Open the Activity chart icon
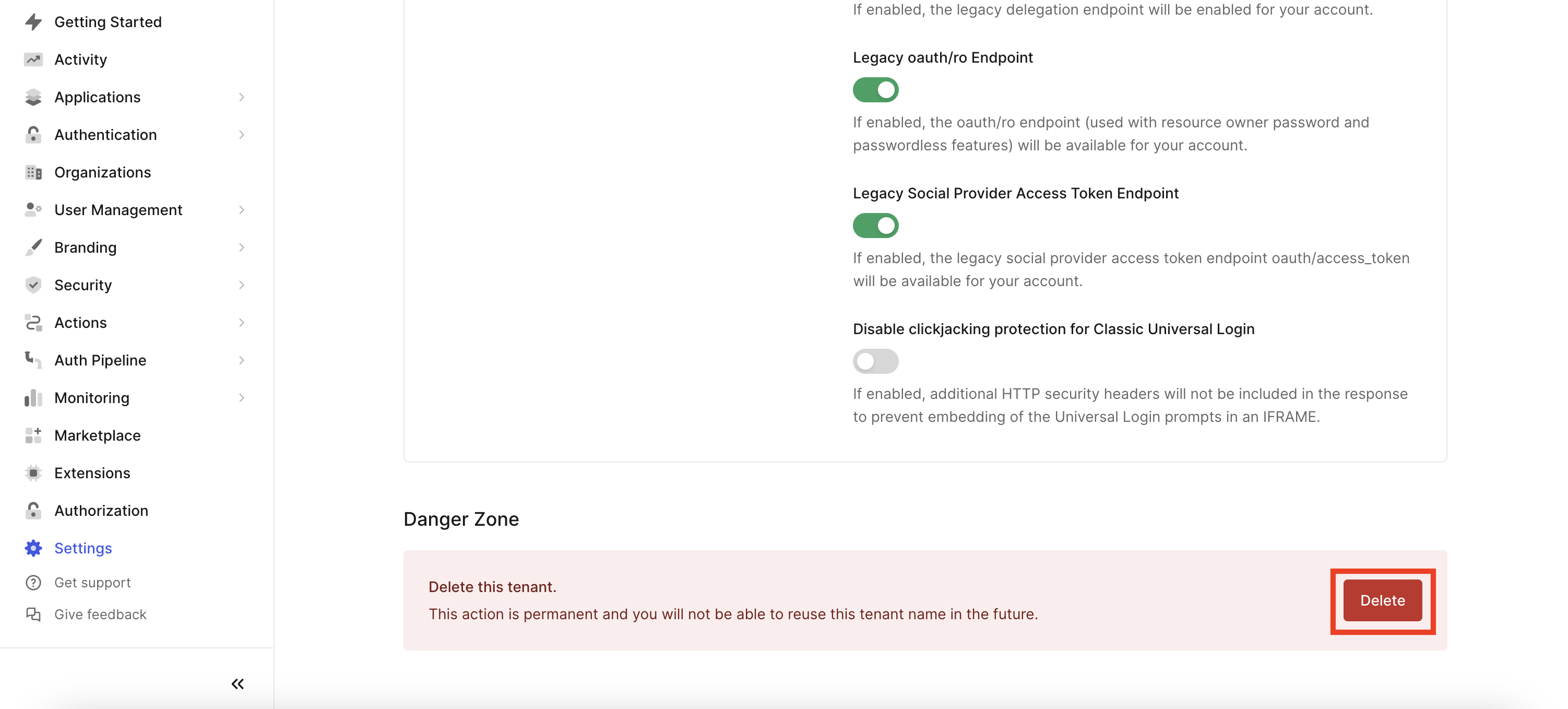This screenshot has width=1568, height=709. pyautogui.click(x=33, y=59)
